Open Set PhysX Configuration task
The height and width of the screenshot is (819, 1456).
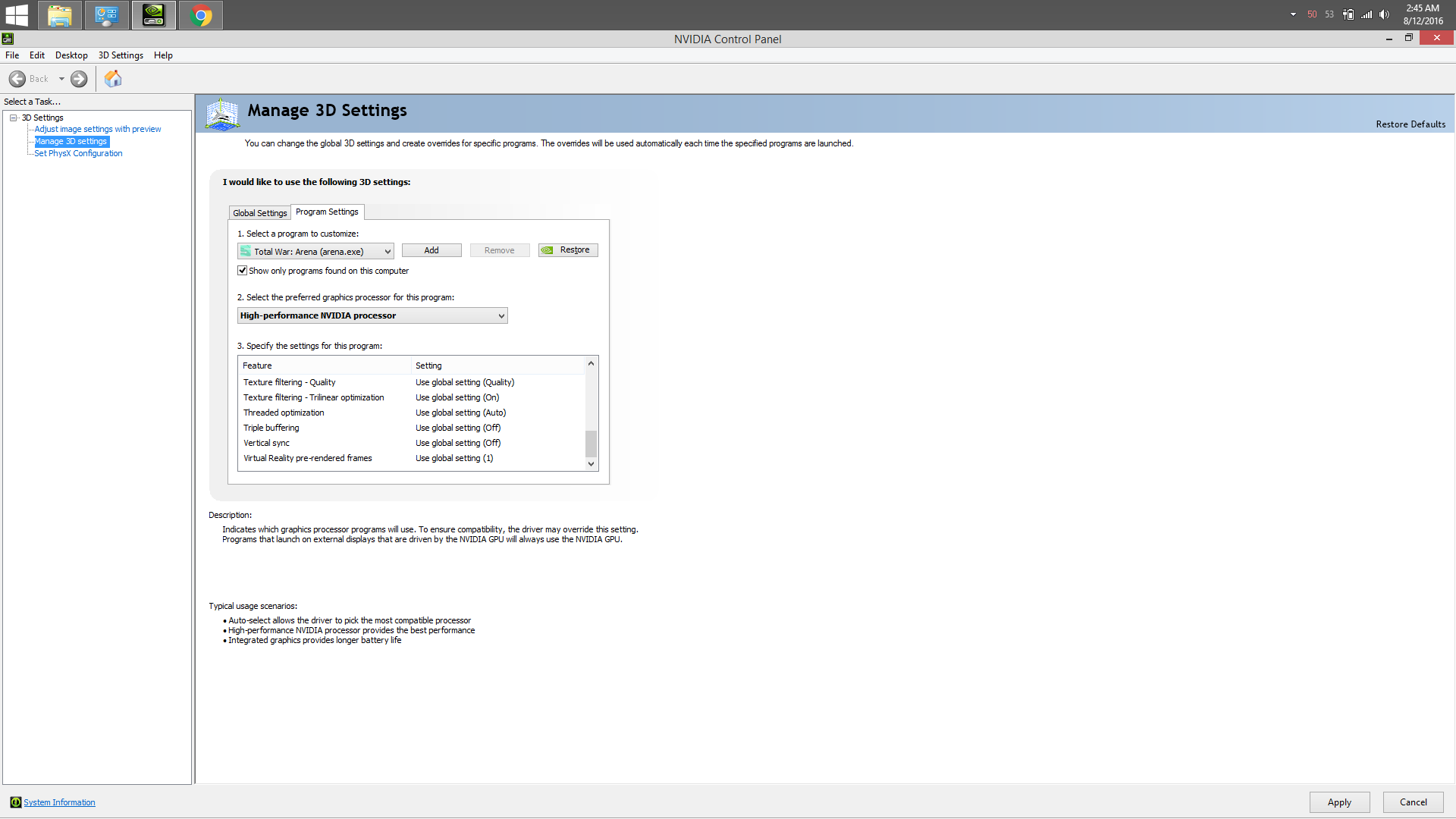tap(78, 153)
